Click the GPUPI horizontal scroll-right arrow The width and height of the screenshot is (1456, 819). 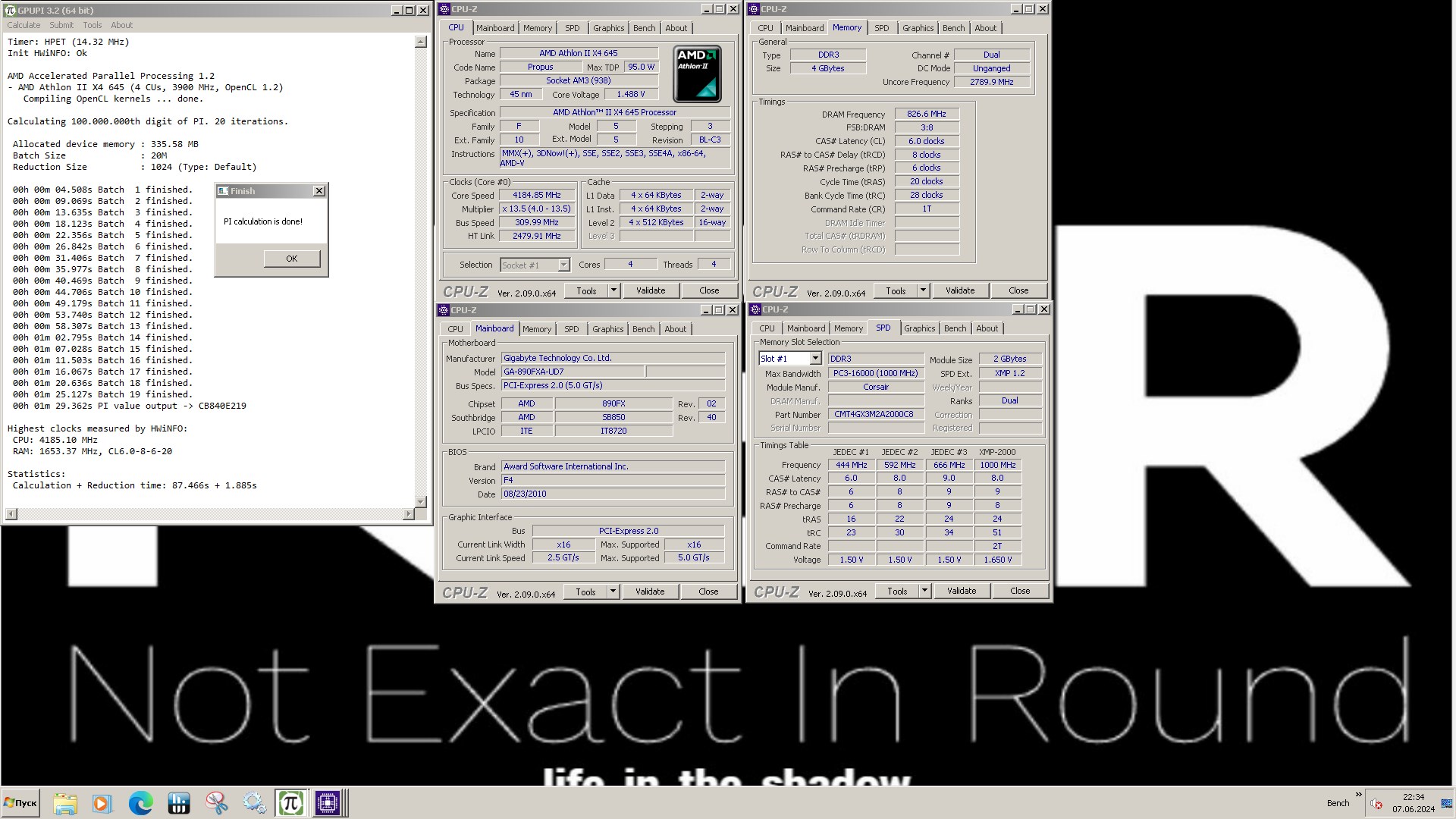pyautogui.click(x=409, y=514)
